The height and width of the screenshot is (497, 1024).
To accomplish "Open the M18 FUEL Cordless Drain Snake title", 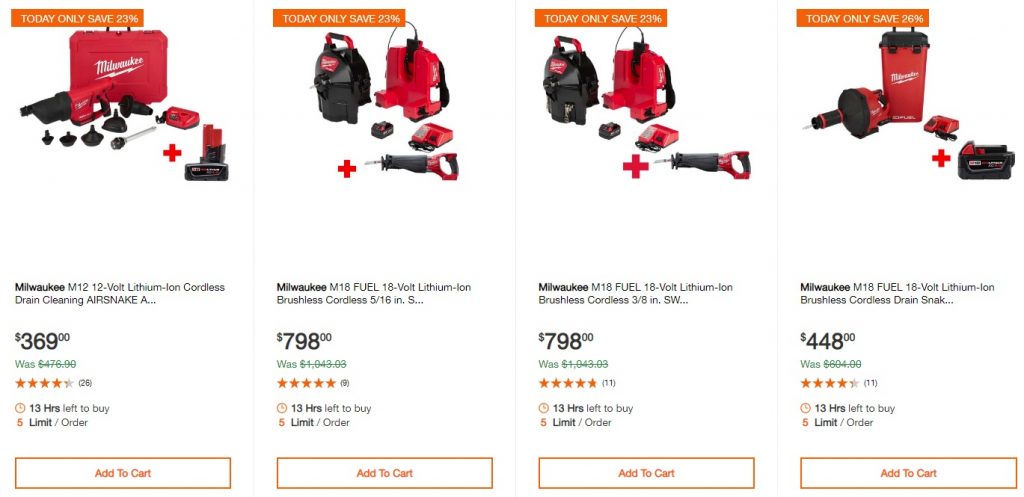I will [x=897, y=294].
